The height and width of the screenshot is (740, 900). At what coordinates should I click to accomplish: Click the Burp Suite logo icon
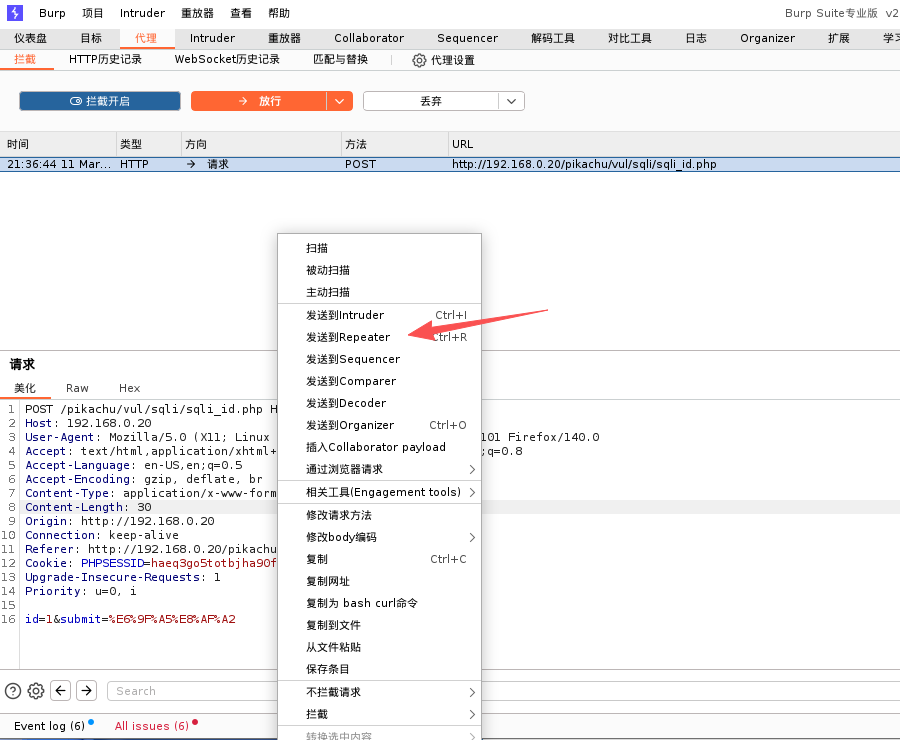pos(15,13)
